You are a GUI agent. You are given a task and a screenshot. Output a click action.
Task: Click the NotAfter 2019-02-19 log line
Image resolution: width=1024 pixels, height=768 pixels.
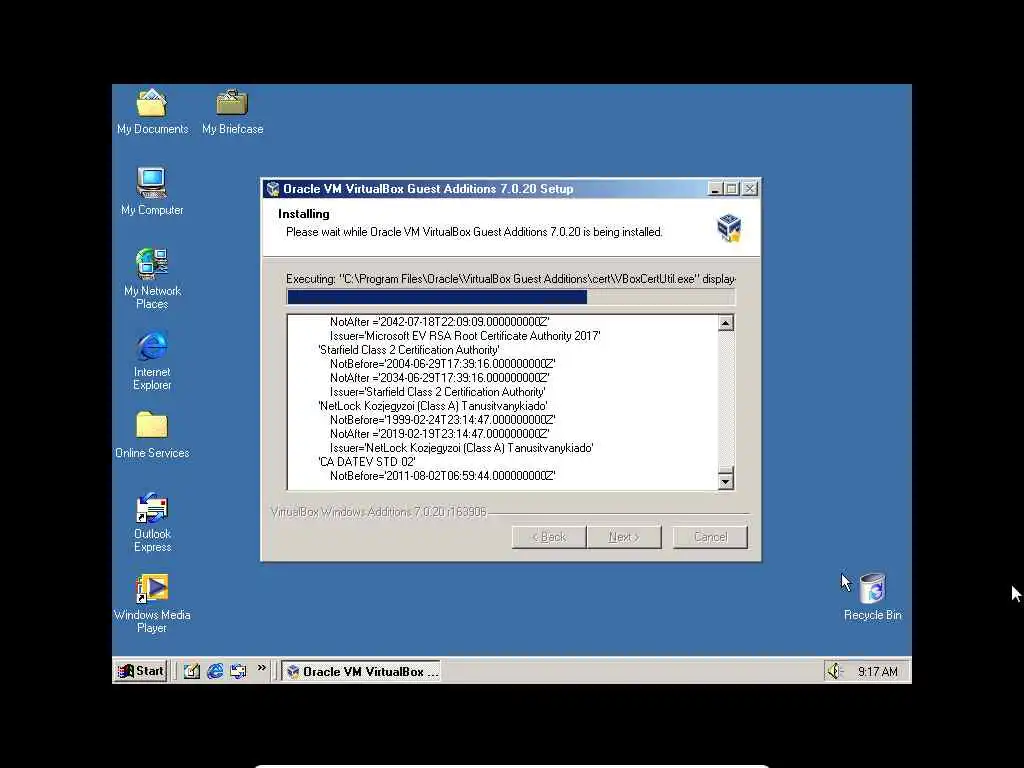(x=440, y=434)
